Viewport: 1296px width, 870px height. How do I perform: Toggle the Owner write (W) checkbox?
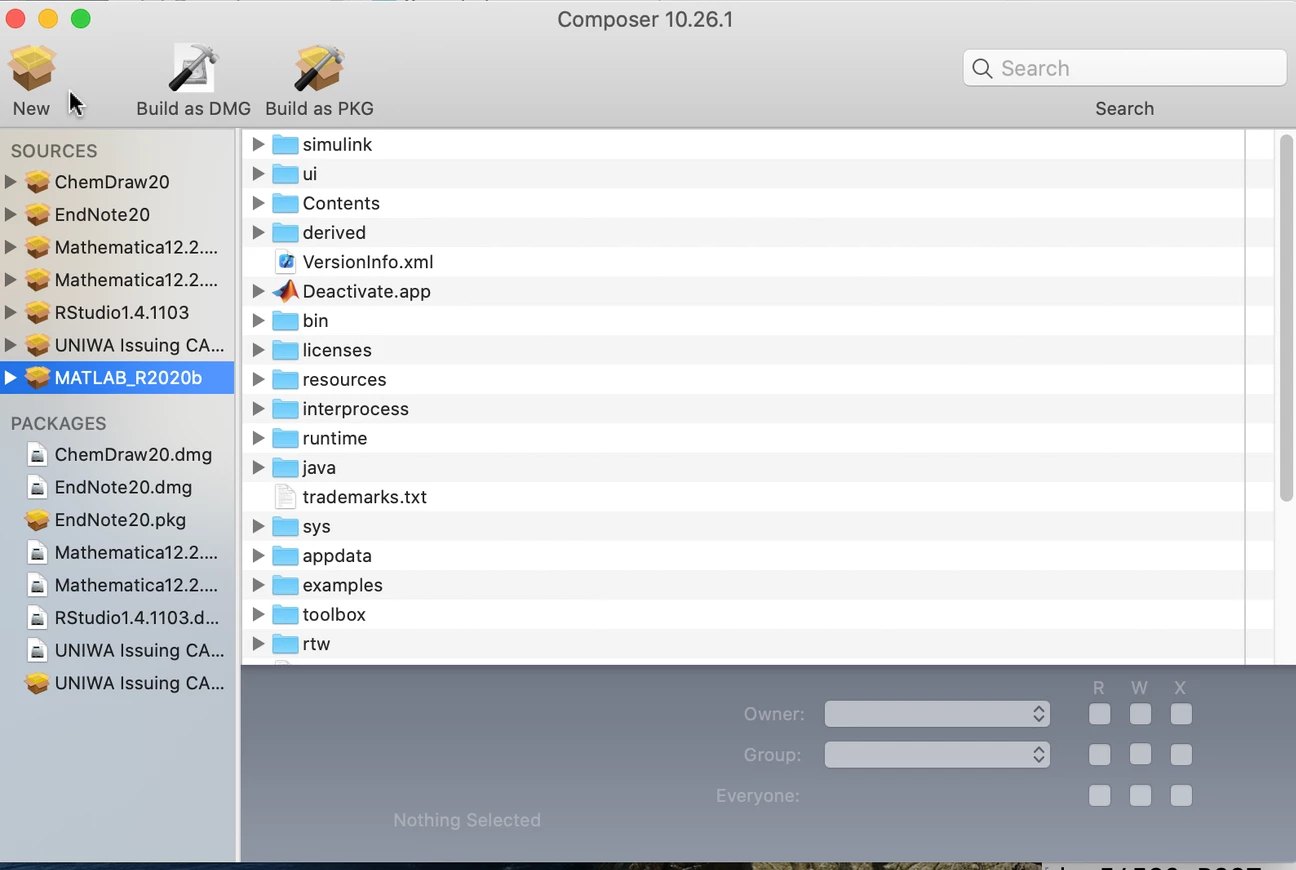[1140, 714]
